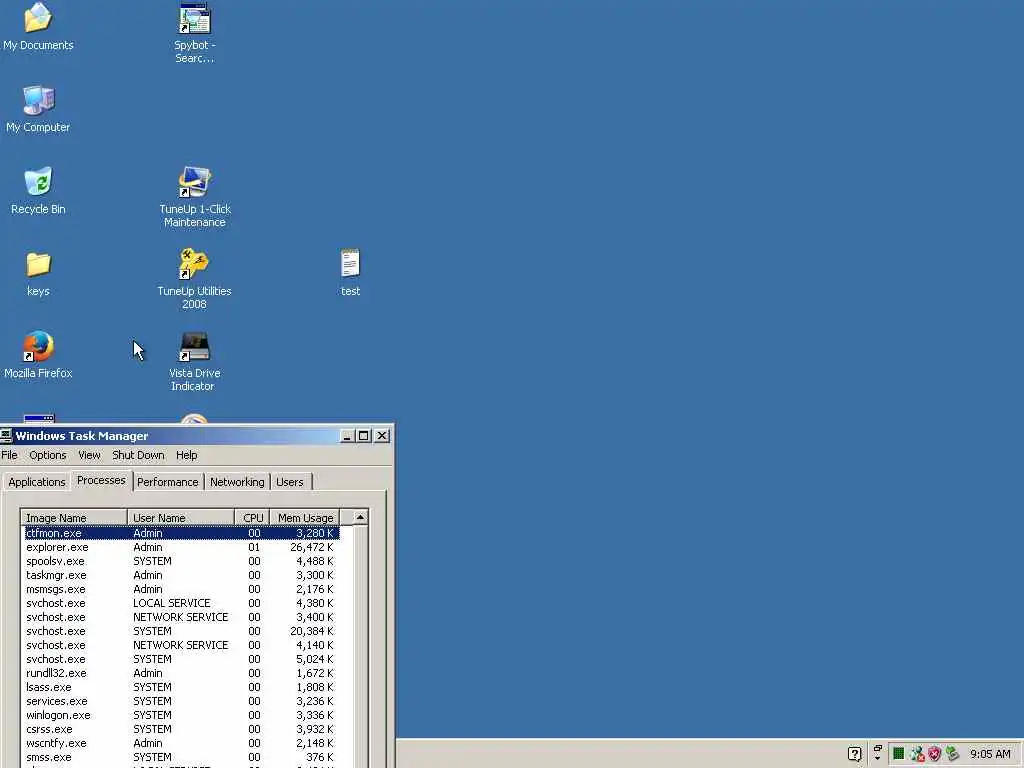Click the Windows Messenger tray icon
The image size is (1024, 768).
(917, 754)
